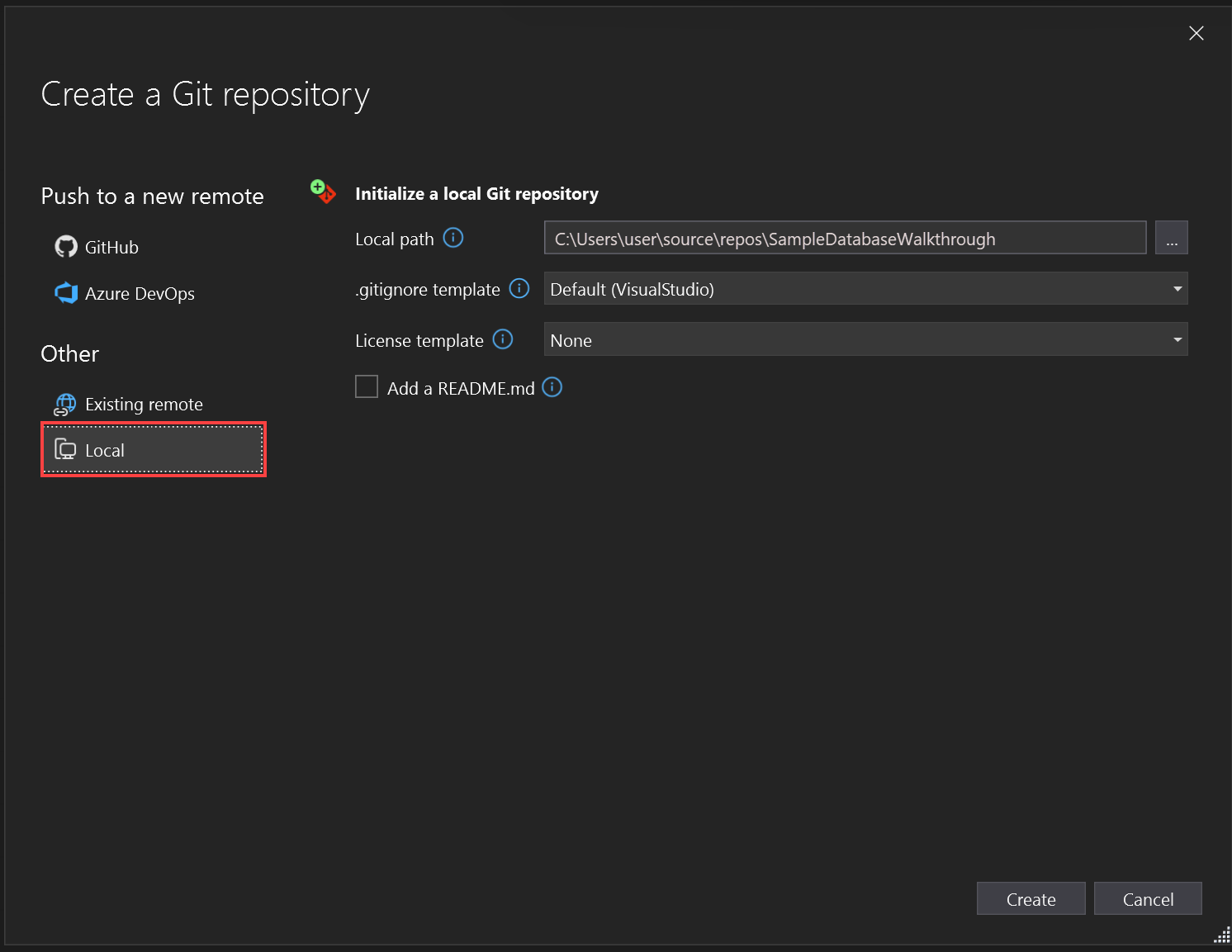Select the GitHub remote option
This screenshot has width=1232, height=952.
111,246
